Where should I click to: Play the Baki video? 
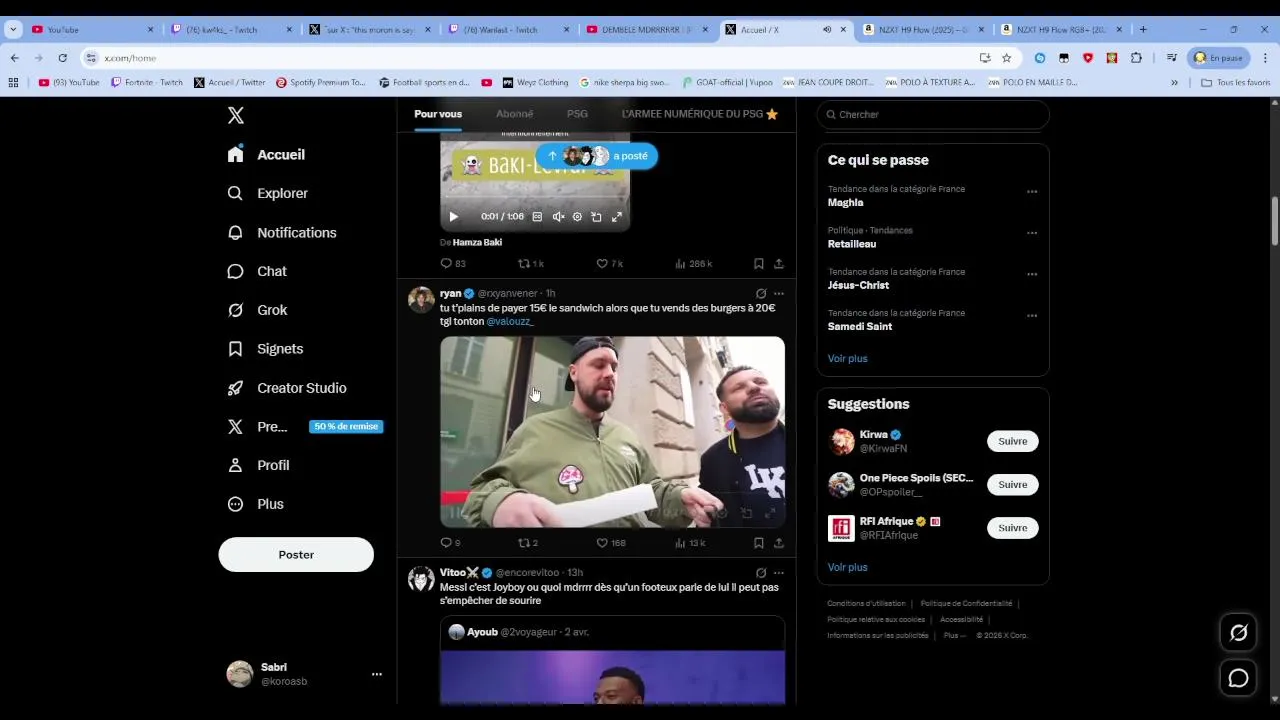click(x=453, y=216)
